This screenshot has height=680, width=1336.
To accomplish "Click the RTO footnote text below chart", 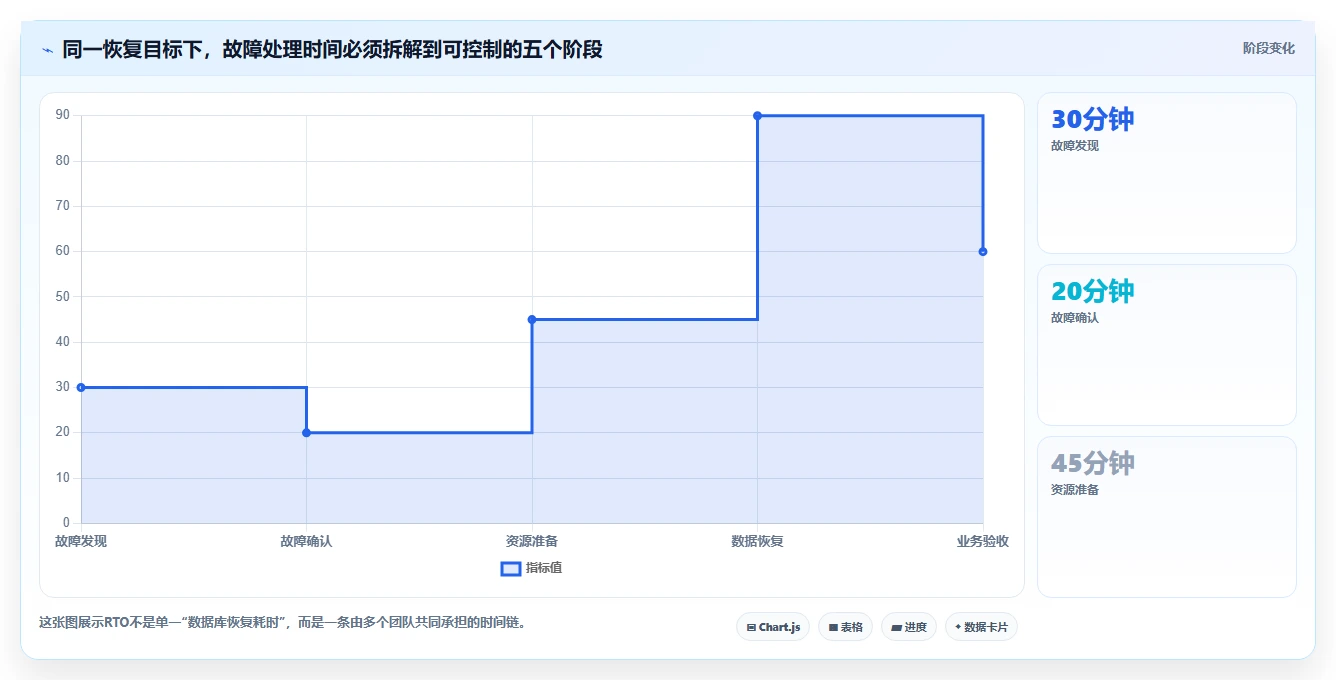I will point(283,622).
